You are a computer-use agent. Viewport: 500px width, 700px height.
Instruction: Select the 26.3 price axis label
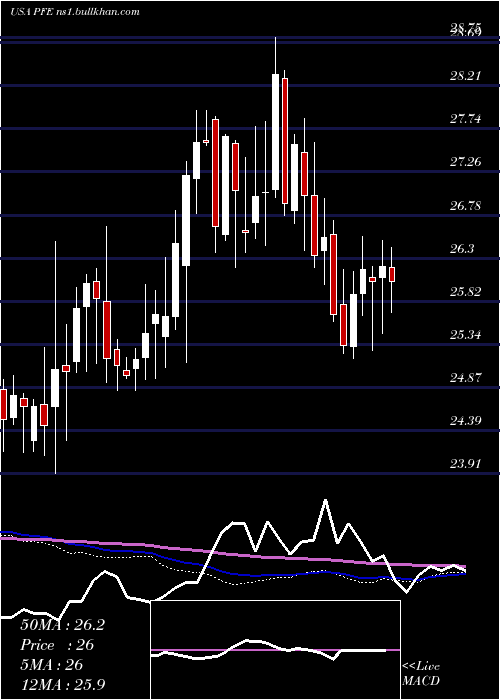click(462, 249)
